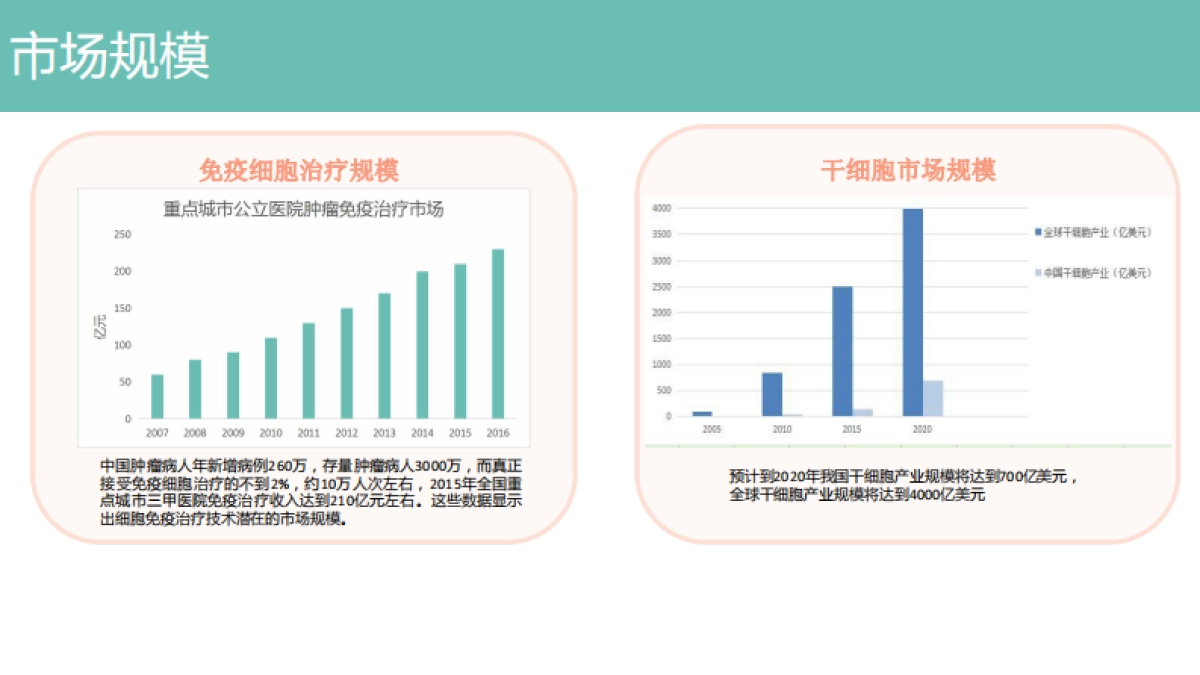Select the 2007 bar in left chart
The image size is (1200, 675).
[155, 394]
